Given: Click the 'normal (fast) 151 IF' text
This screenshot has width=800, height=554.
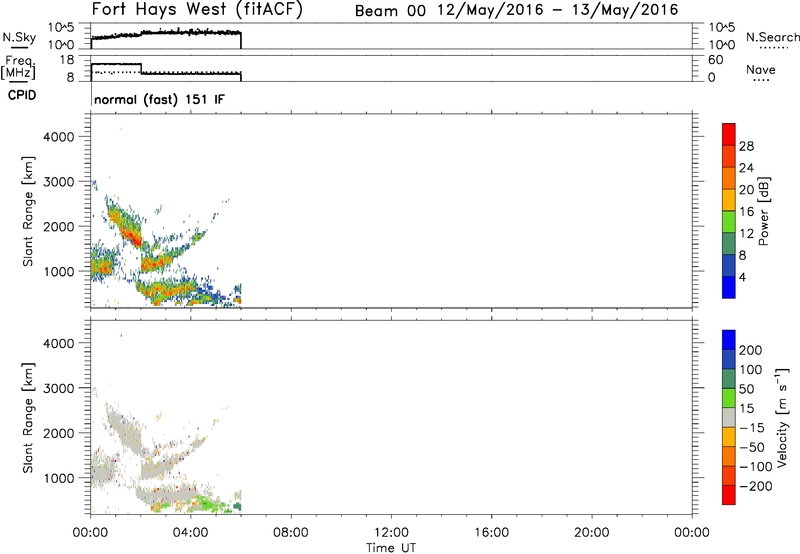Looking at the screenshot, I should (159, 99).
